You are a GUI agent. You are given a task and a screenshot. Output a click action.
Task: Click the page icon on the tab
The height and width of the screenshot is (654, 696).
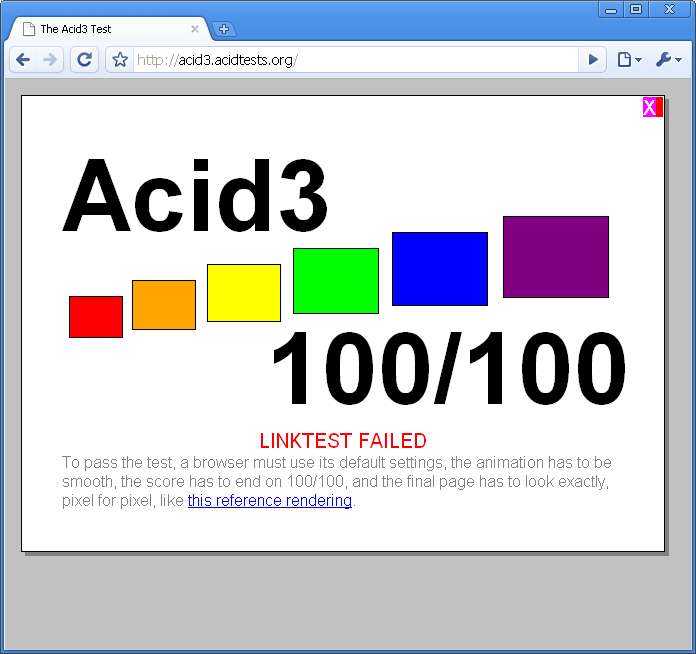pos(29,29)
